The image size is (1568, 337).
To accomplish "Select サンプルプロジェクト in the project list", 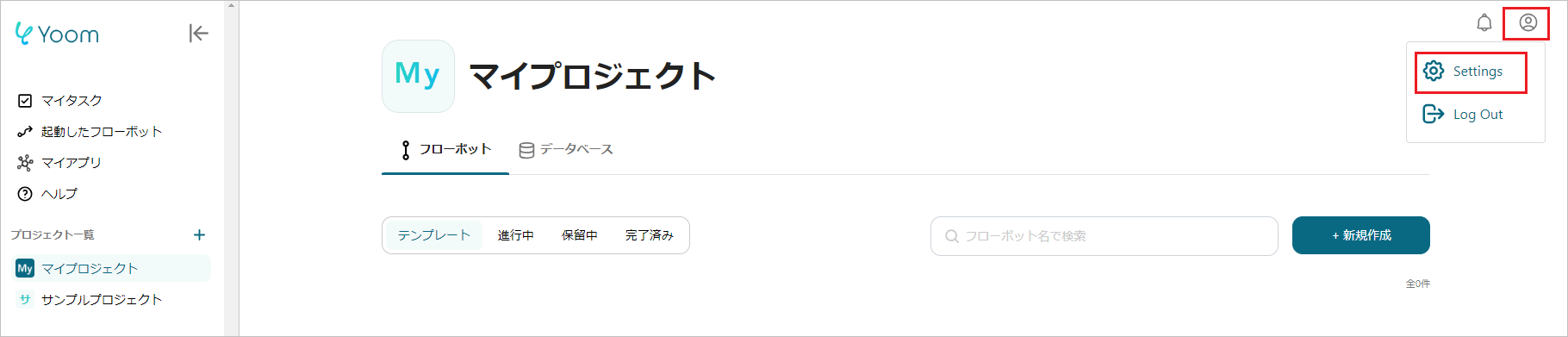I will click(112, 299).
